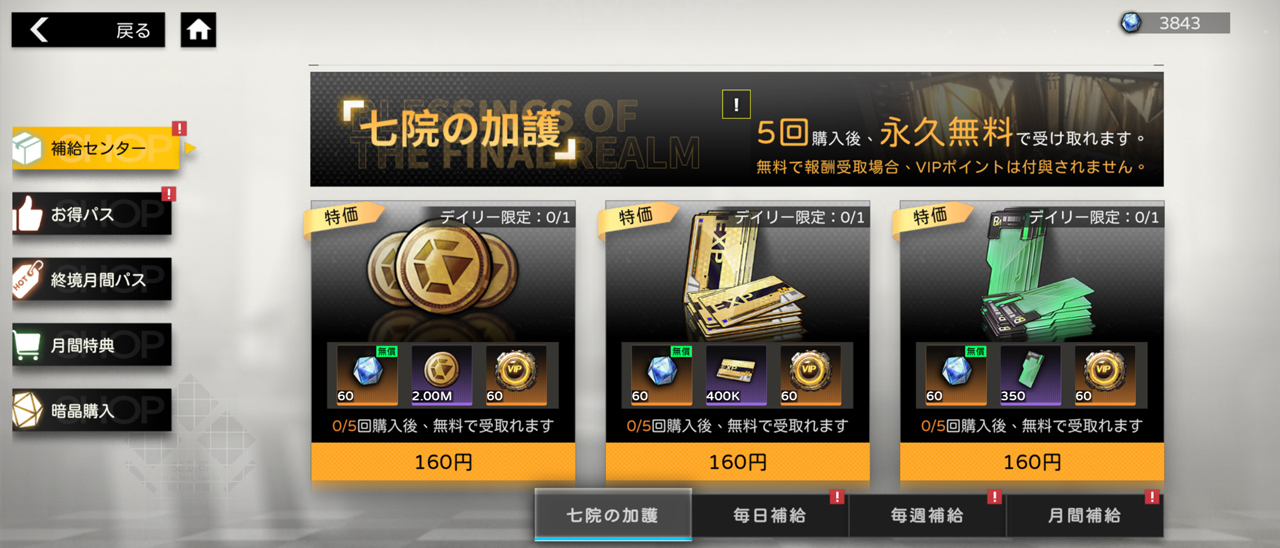Switch to the 七院の加護 tab
This screenshot has height=548, width=1280.
click(x=613, y=516)
